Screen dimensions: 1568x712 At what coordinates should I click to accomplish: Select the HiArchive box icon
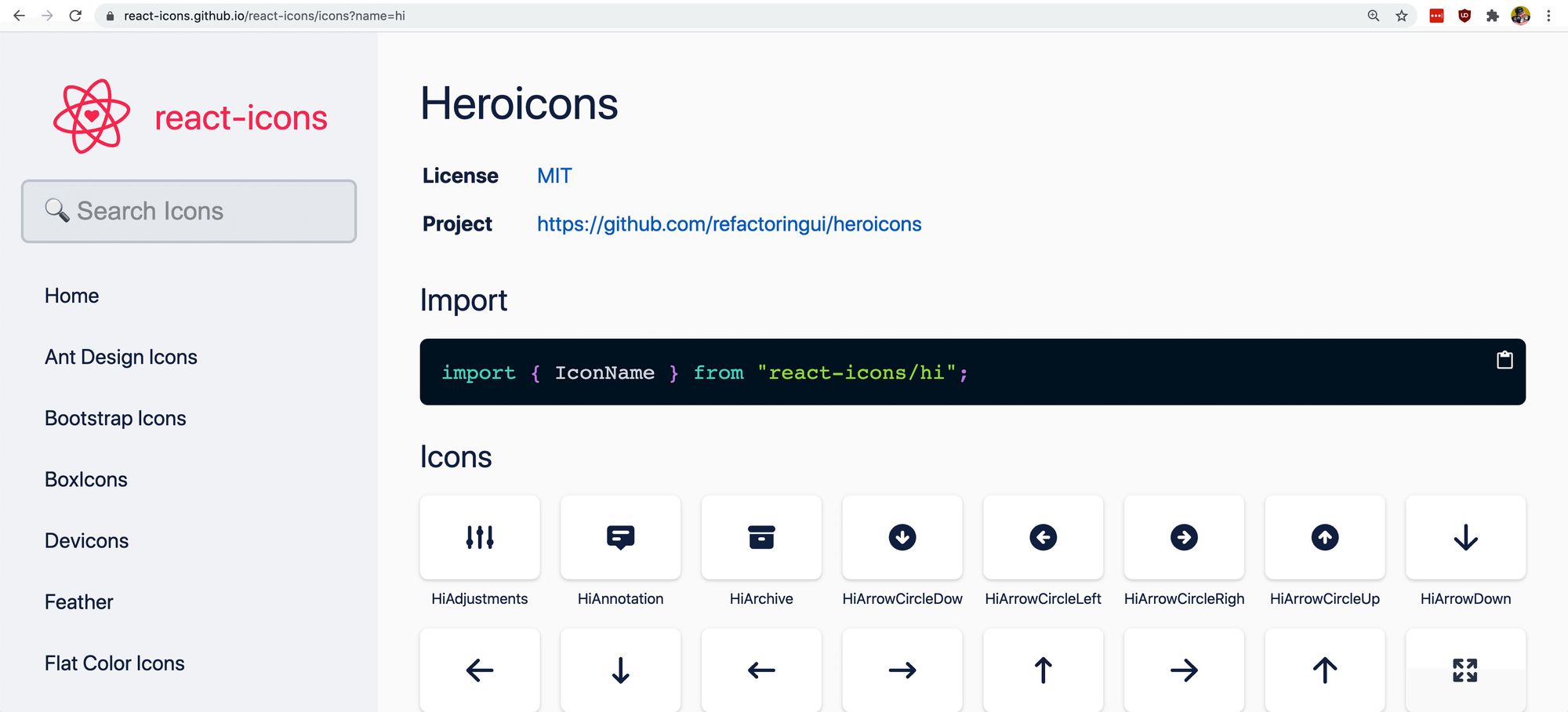tap(761, 537)
